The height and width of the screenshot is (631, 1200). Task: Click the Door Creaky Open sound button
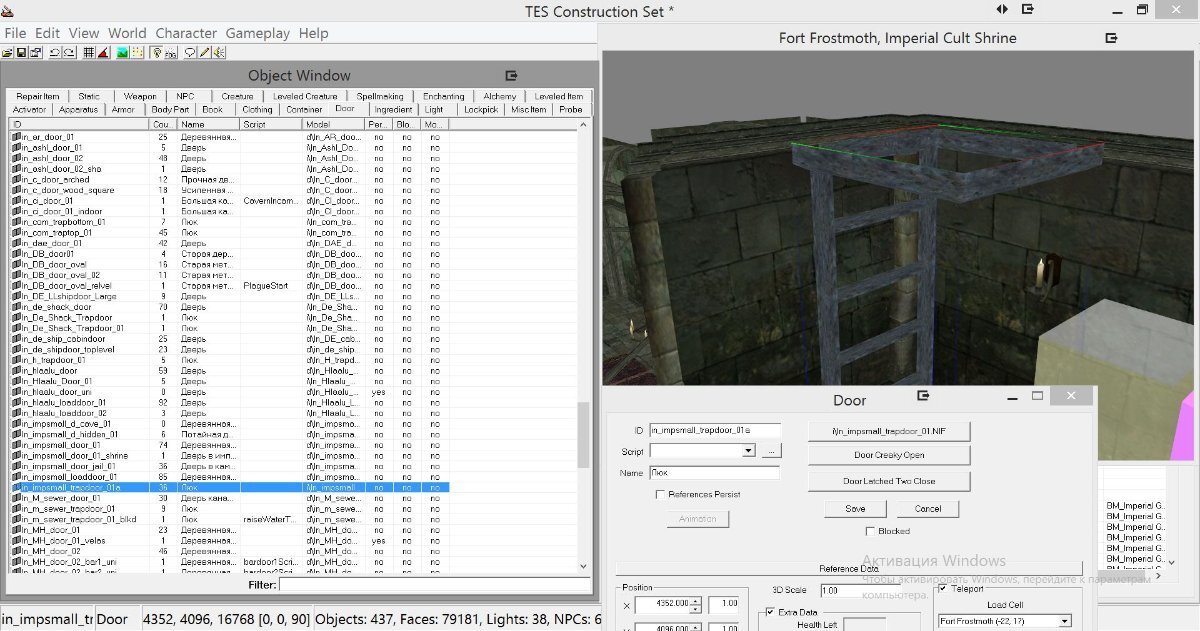pos(889,455)
